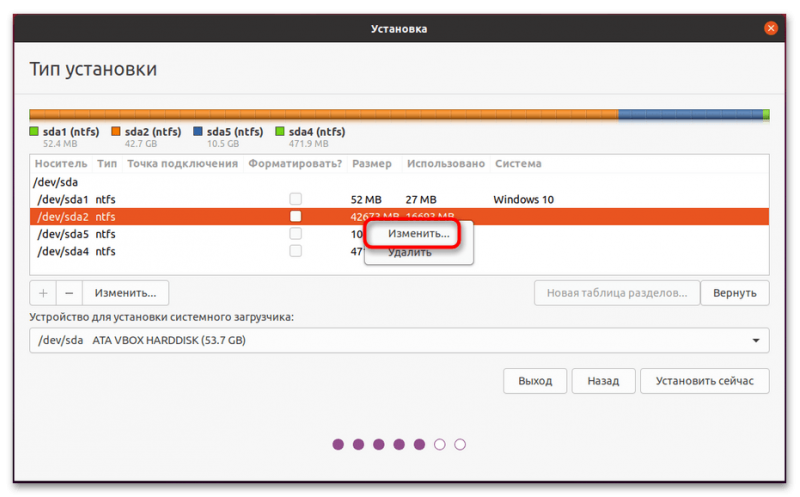
Task: Click the Выход button
Action: 535,381
